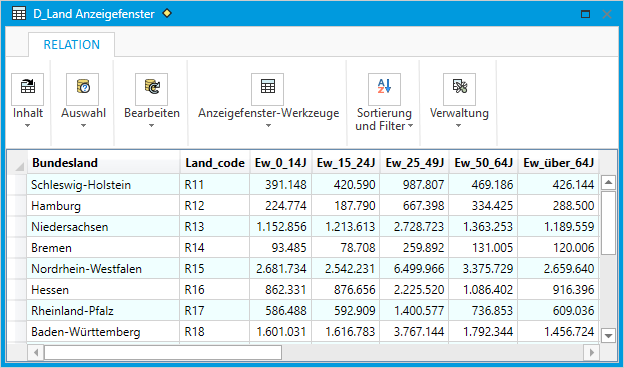
Task: Open the Inhalt table icon
Action: point(27,89)
